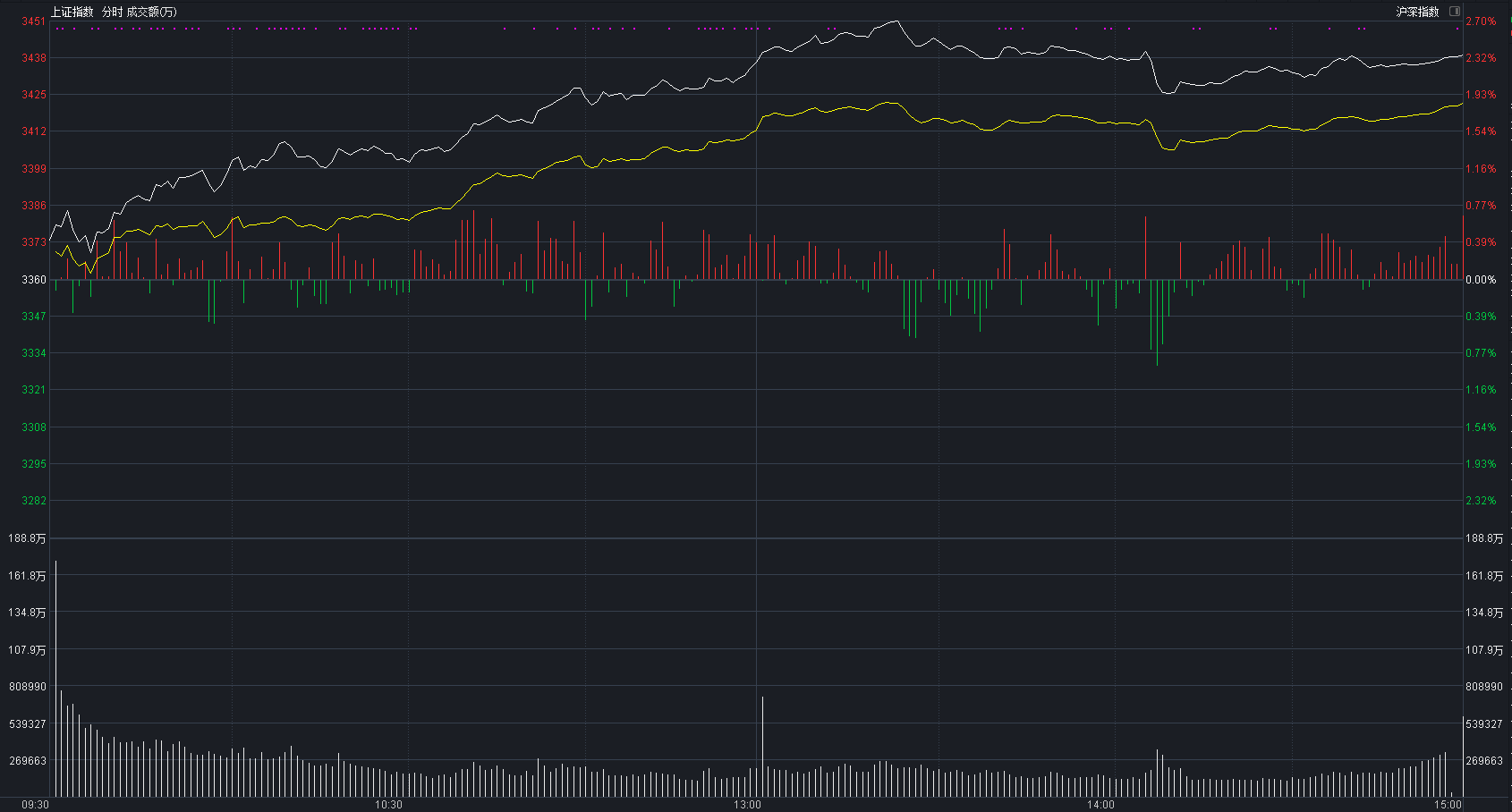Select the 3282 price axis value
The height and width of the screenshot is (812, 1512).
click(x=34, y=501)
